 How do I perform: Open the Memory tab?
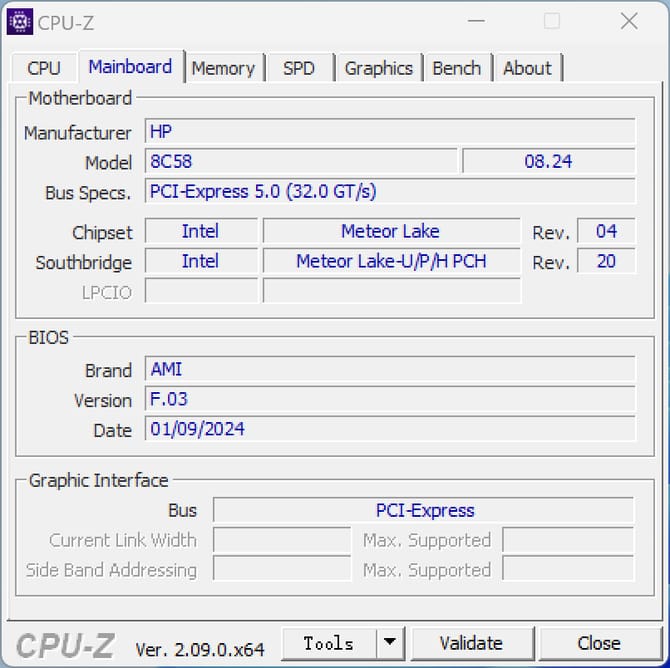click(x=223, y=68)
